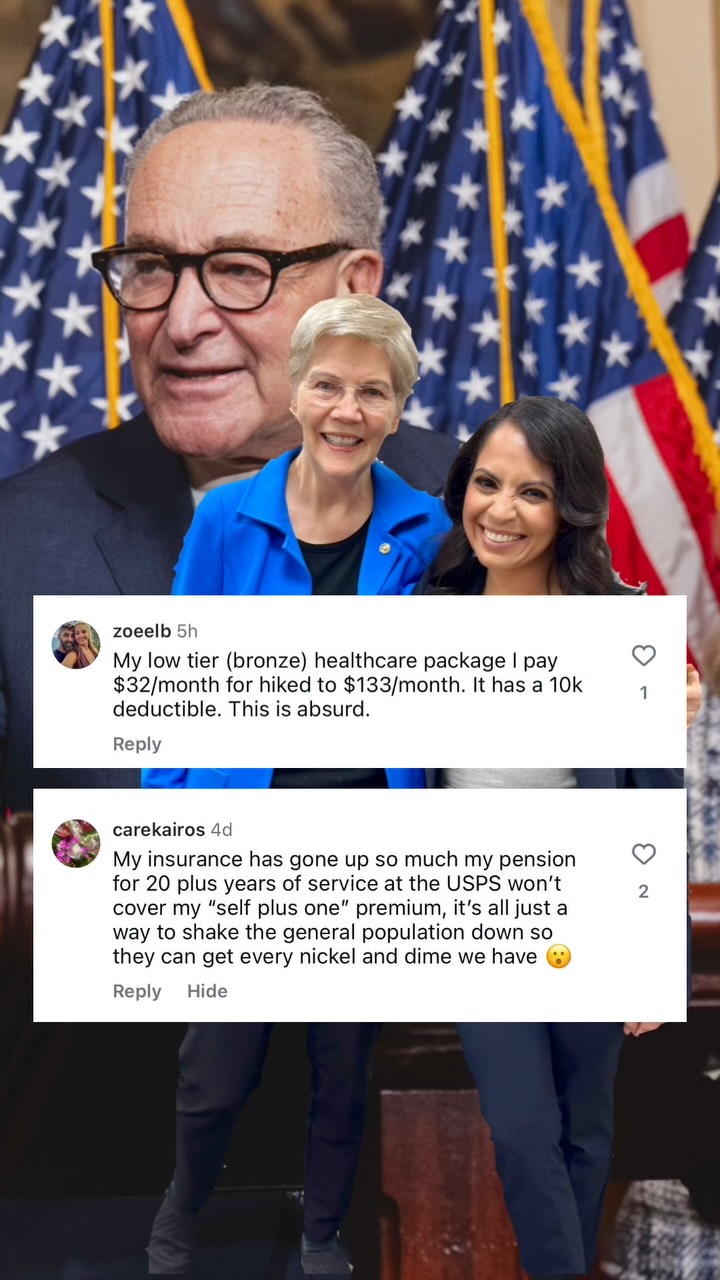The height and width of the screenshot is (1280, 720).
Task: Open the zoeelb username link
Action: 142,631
